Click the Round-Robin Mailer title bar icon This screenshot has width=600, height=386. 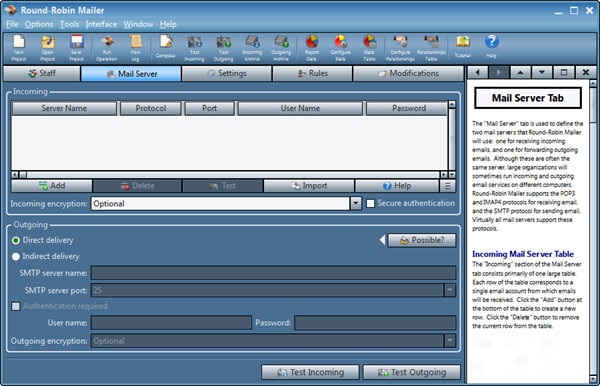tap(11, 10)
